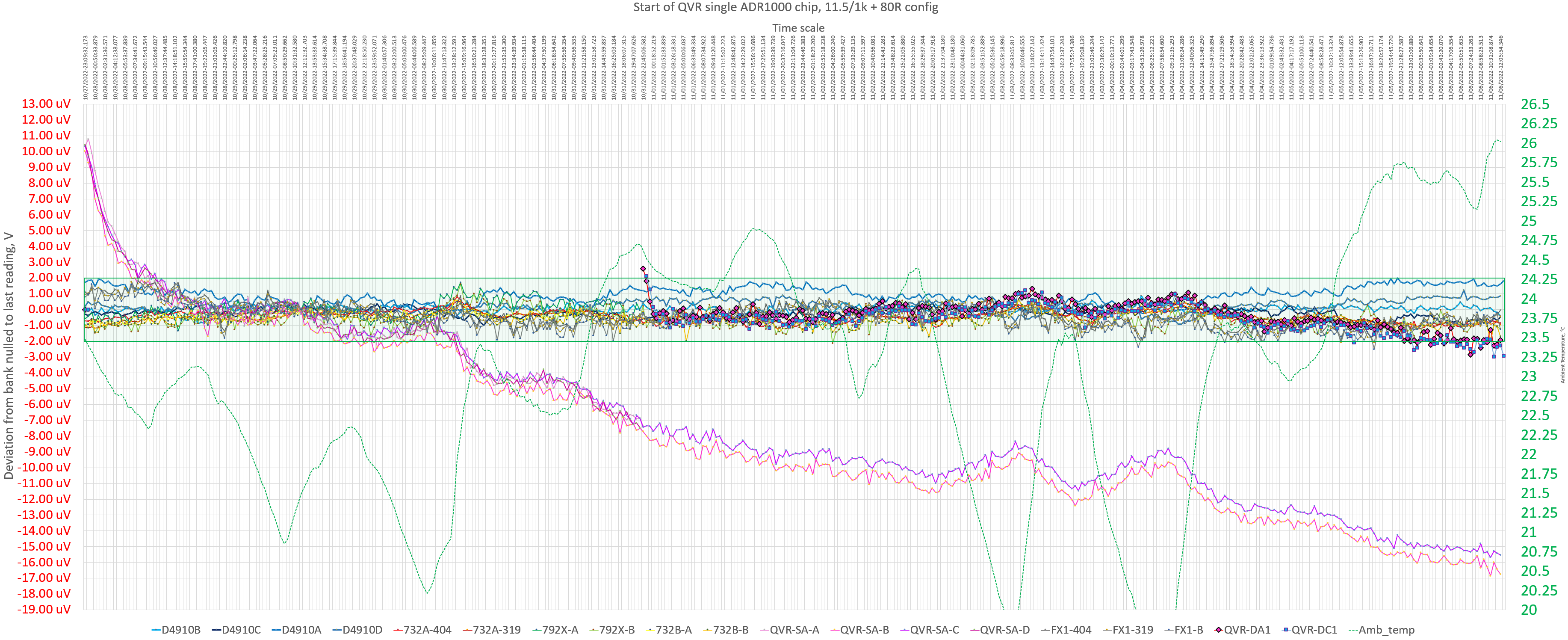
Task: Select the 24.75 temperature axis label
Action: pyautogui.click(x=1539, y=240)
